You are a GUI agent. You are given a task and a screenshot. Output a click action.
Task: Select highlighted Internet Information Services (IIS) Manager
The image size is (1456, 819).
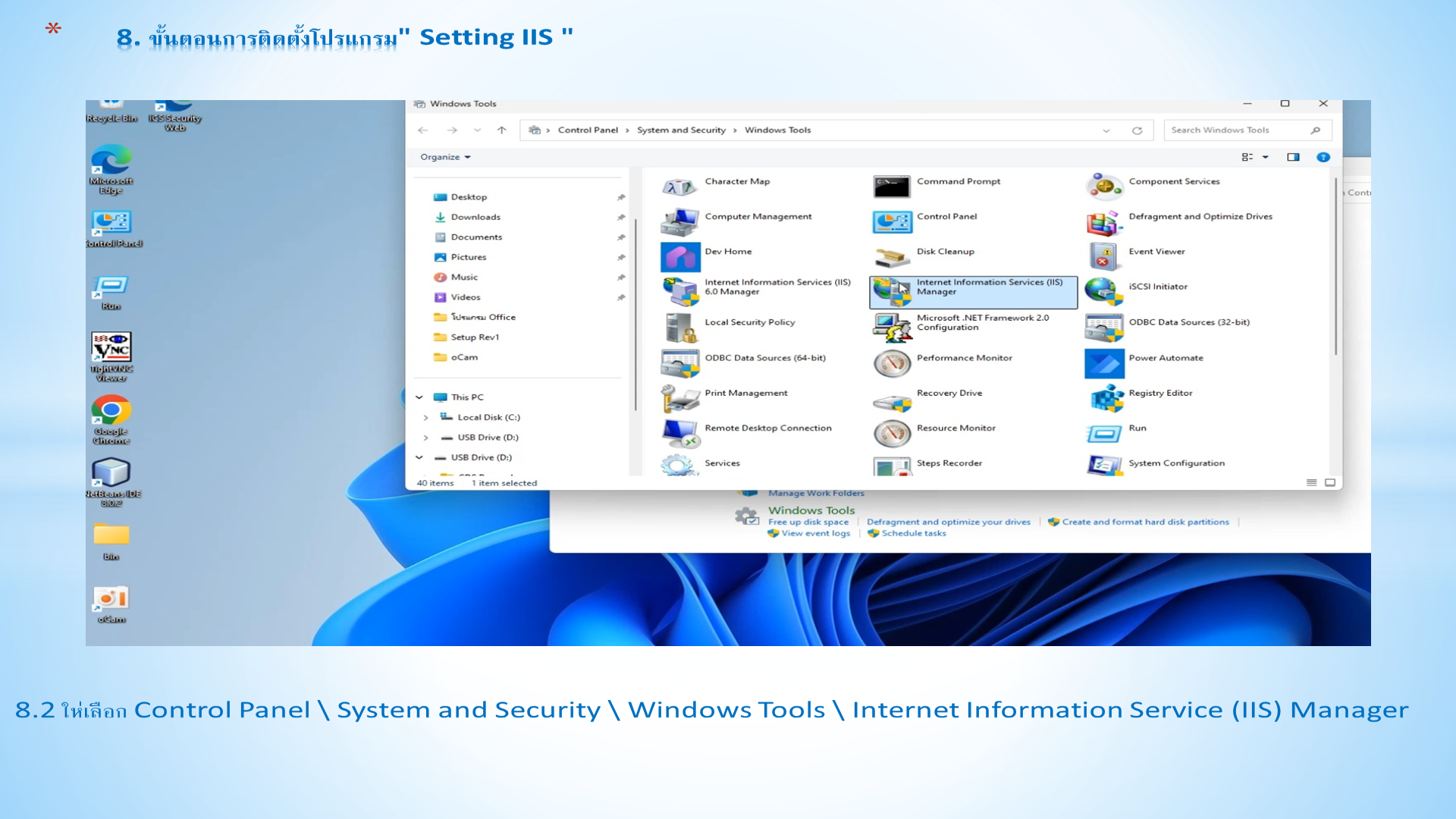973,292
